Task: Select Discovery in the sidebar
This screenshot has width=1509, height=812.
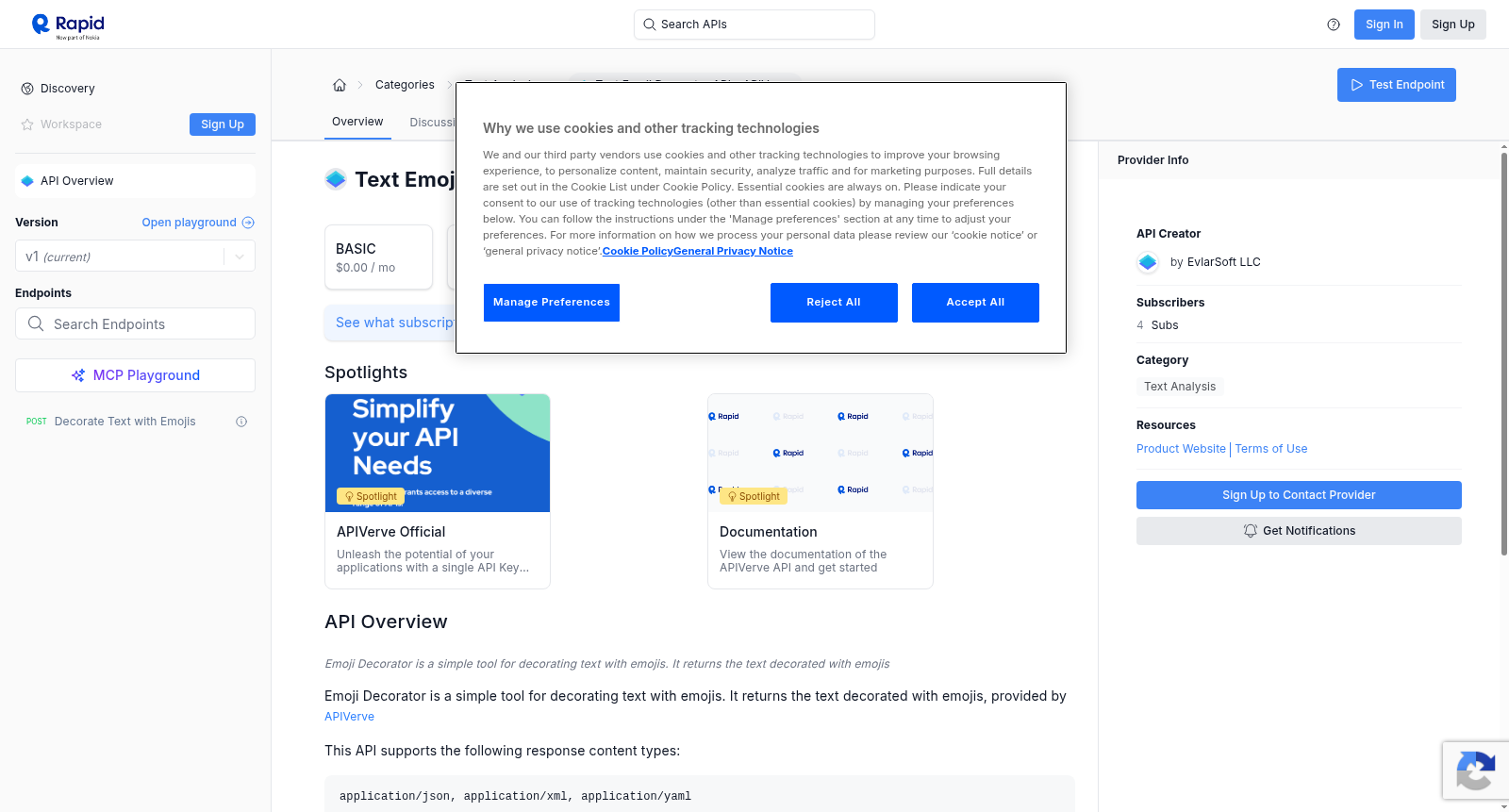Action: 68,89
